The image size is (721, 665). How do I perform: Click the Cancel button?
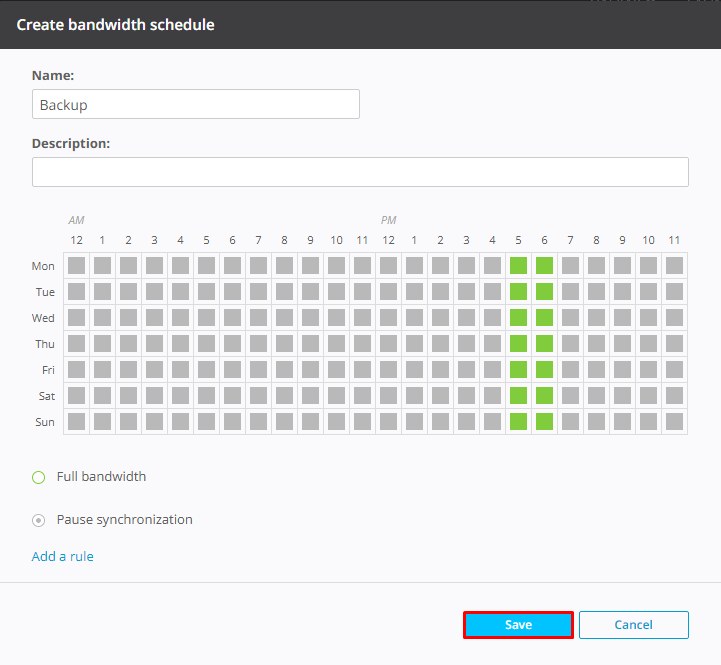coord(633,625)
